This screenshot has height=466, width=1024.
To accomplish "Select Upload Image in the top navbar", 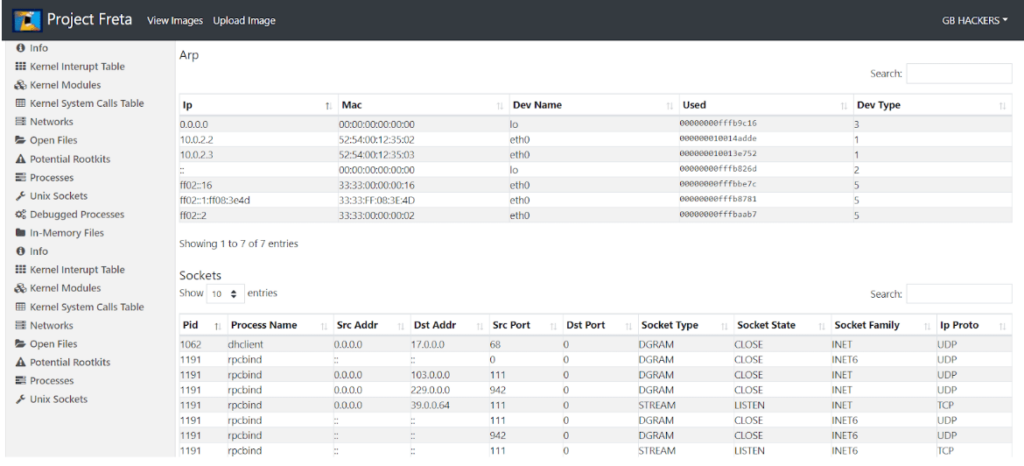I will point(244,21).
